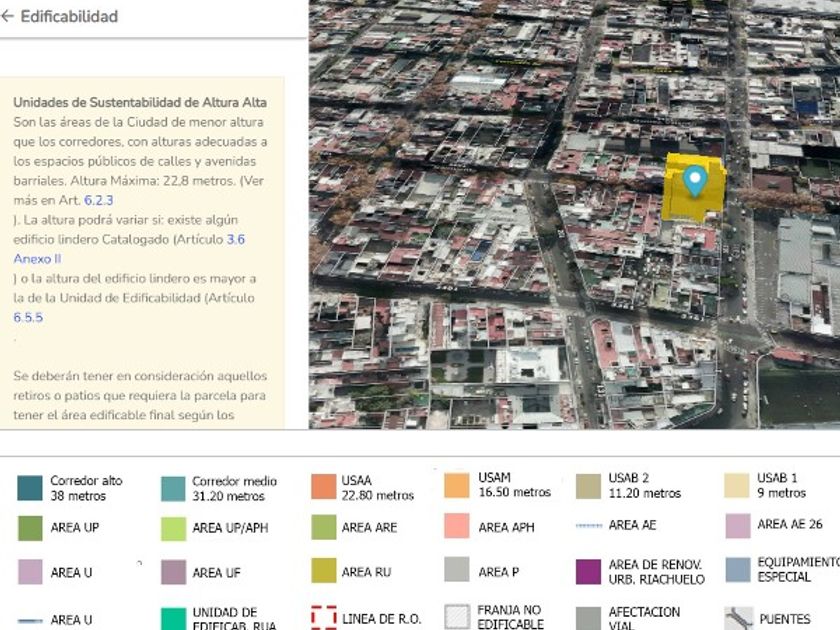Screen dimensions: 840x630
Task: Click the blue location pin marker
Action: pos(695,181)
